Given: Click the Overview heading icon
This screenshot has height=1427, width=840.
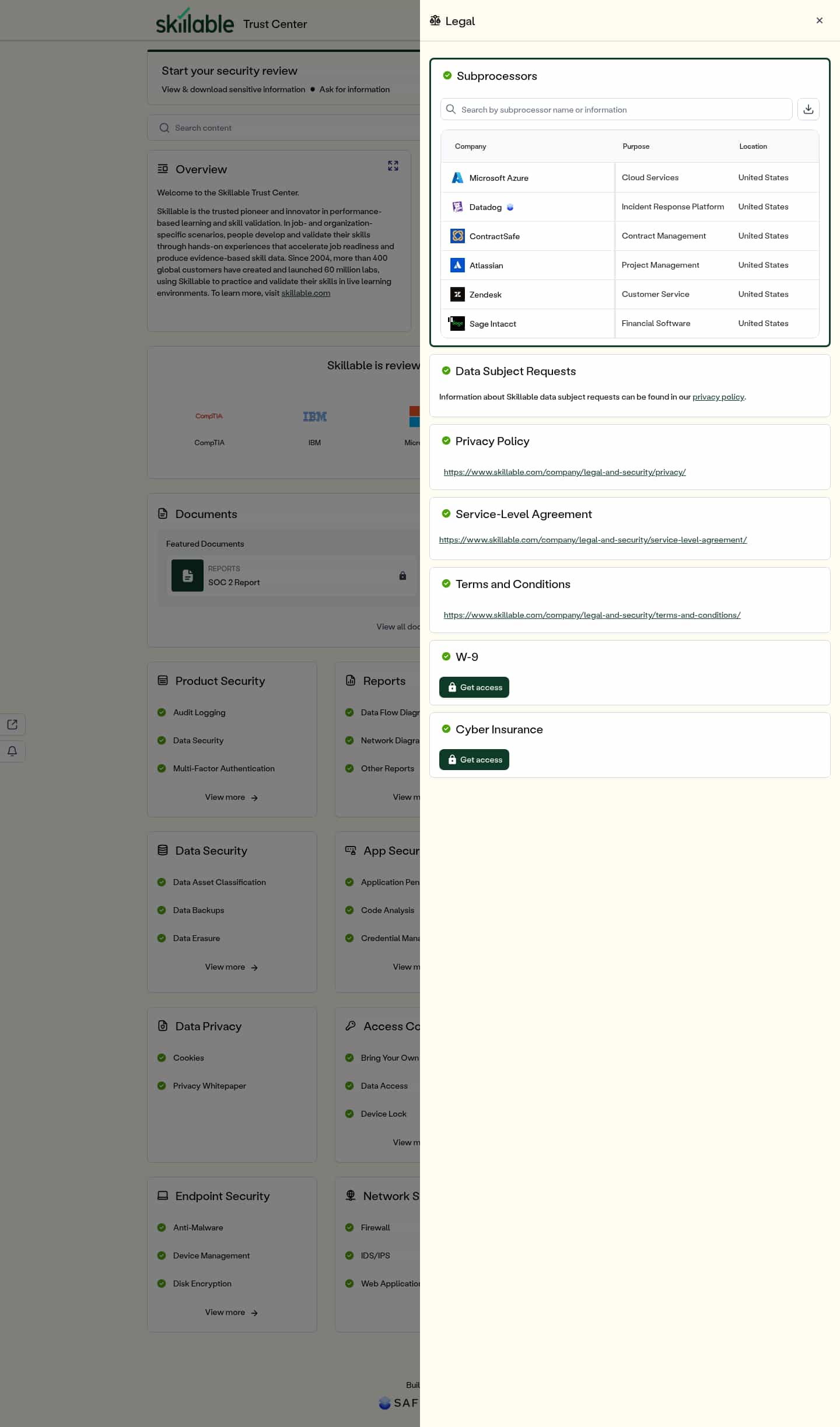Looking at the screenshot, I should tap(163, 169).
